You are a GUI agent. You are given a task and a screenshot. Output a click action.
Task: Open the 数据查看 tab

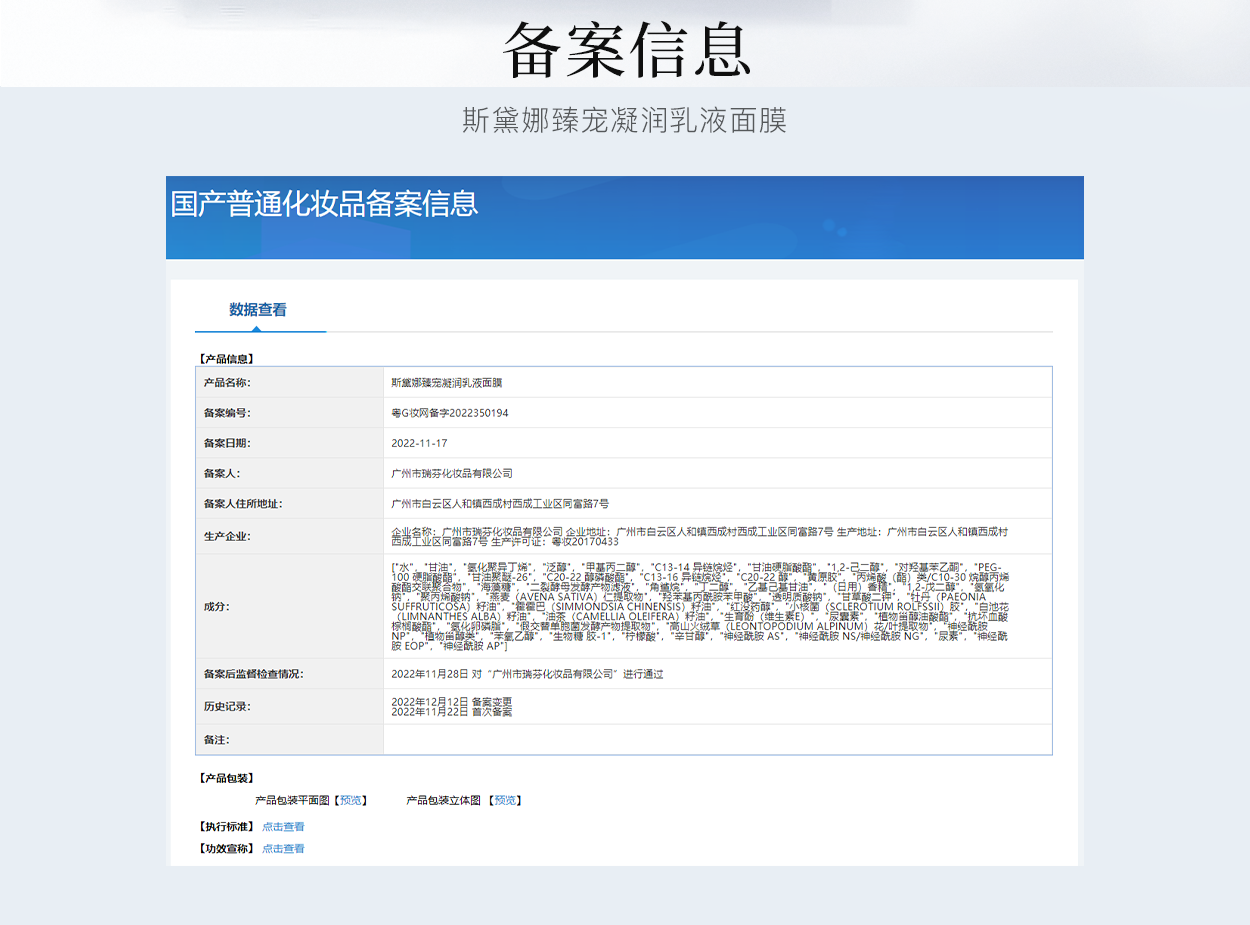pyautogui.click(x=258, y=310)
